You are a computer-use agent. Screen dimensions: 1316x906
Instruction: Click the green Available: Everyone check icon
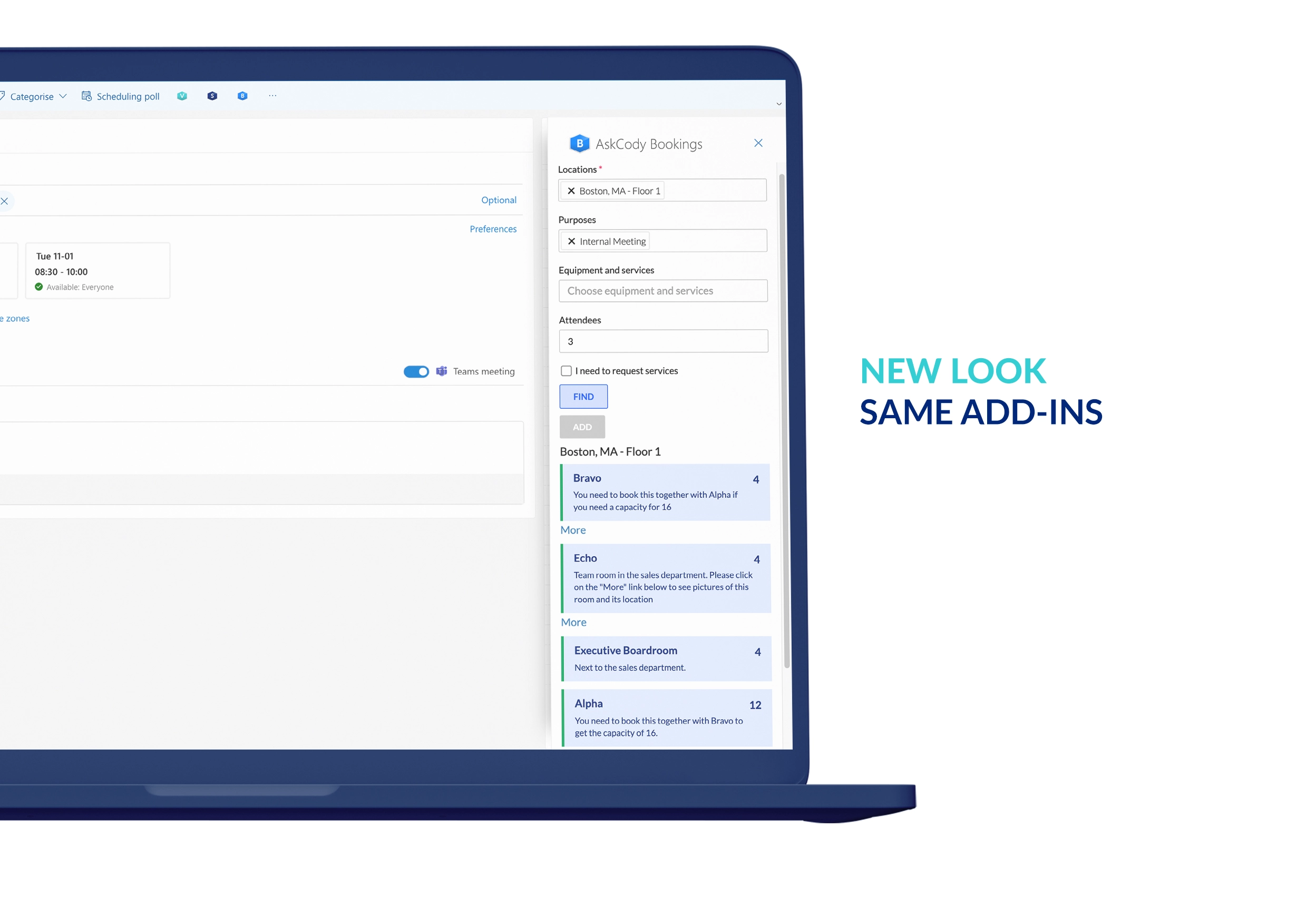38,287
